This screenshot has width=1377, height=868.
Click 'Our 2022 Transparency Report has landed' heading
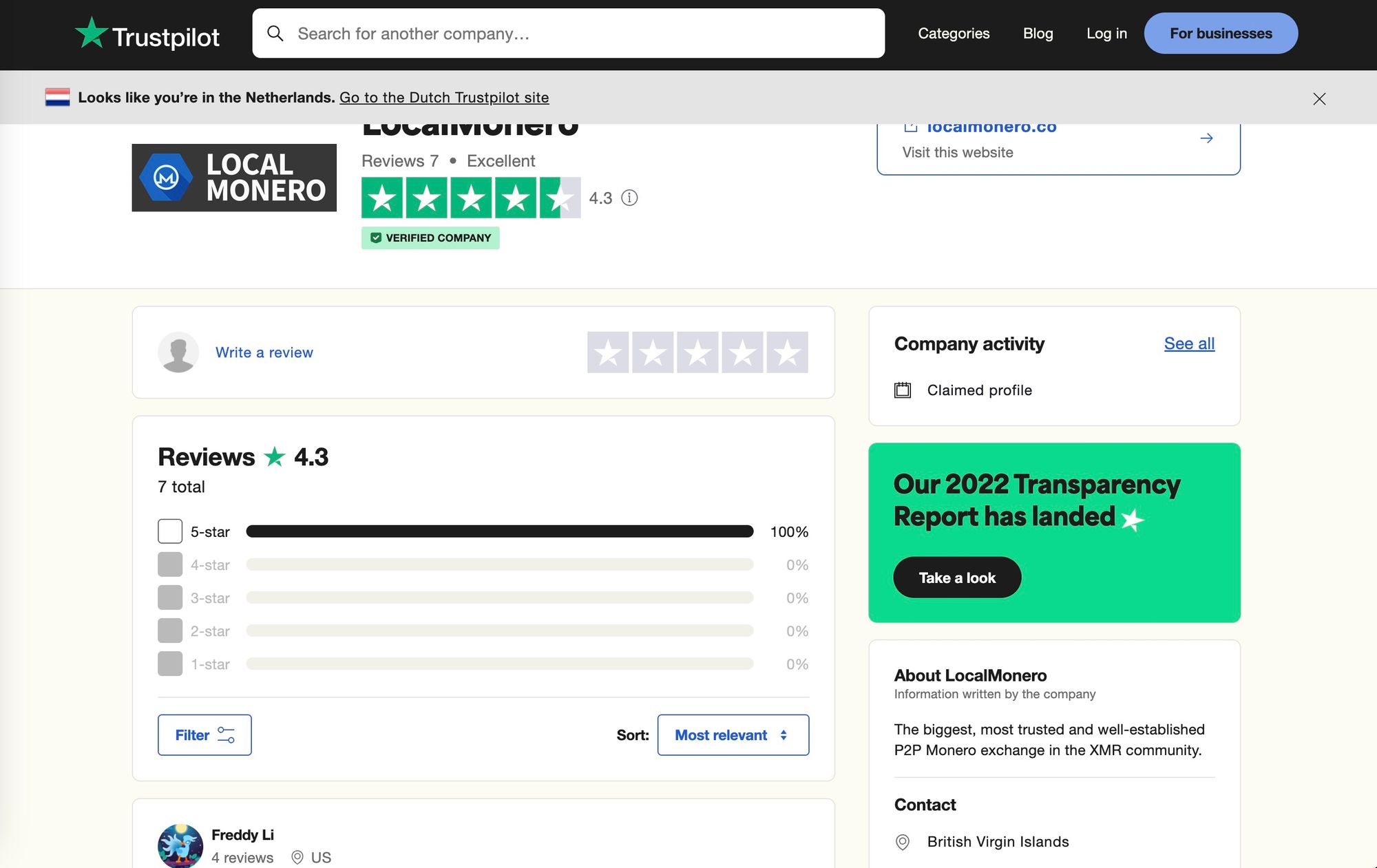pyautogui.click(x=1037, y=500)
